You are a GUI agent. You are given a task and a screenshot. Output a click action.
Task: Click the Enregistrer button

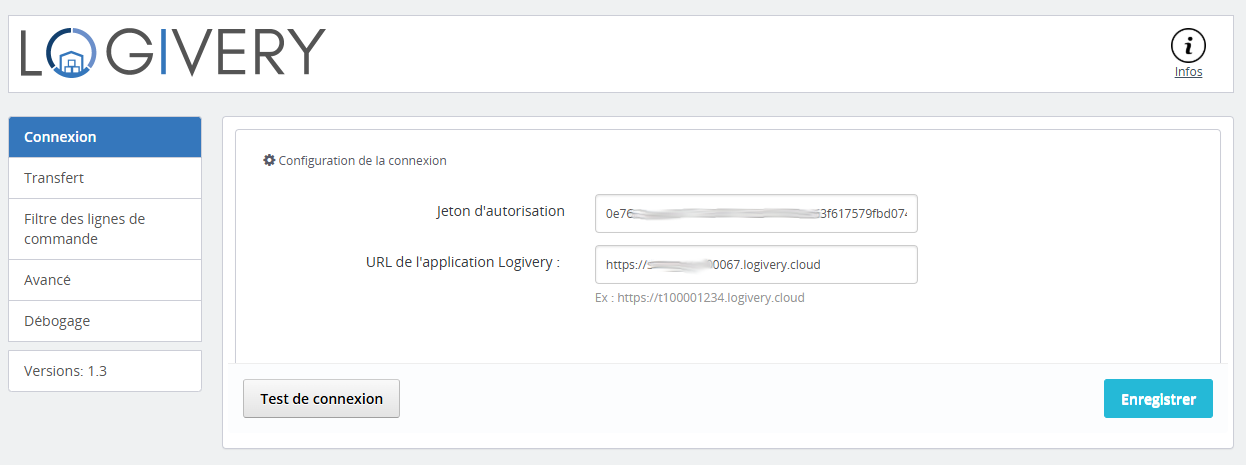click(x=1158, y=399)
